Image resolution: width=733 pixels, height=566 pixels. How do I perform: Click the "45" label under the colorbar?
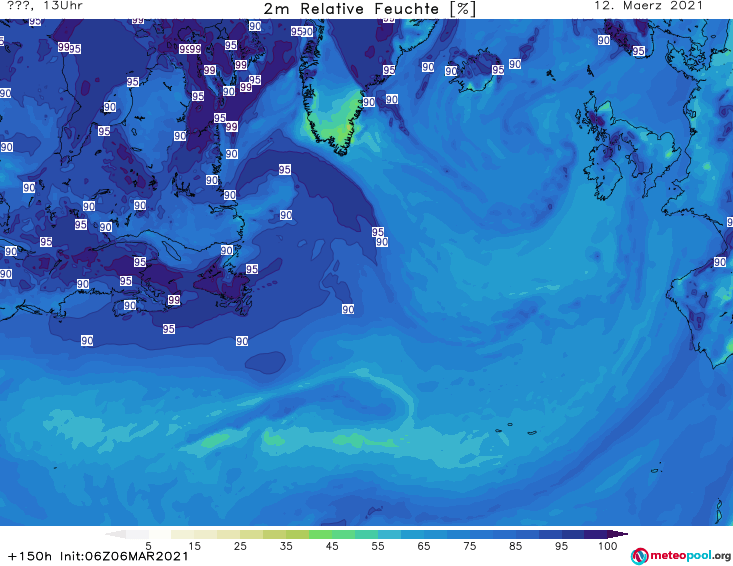tap(332, 545)
